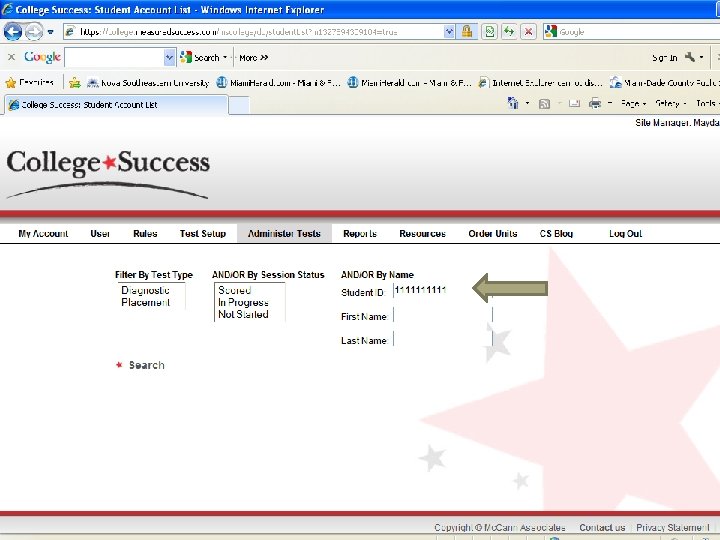
Task: Click the browser Forward arrow button
Action: [x=34, y=32]
